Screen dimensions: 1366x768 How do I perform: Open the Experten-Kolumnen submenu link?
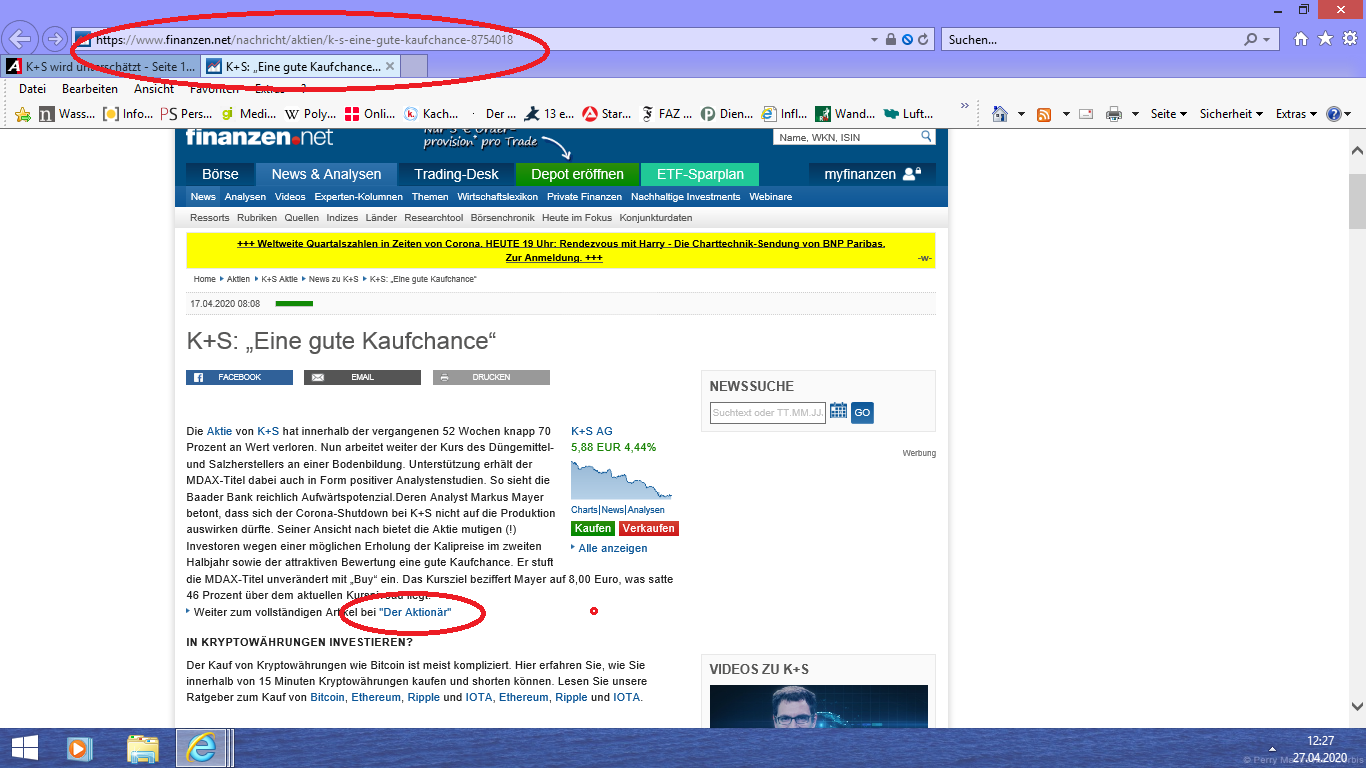358,197
